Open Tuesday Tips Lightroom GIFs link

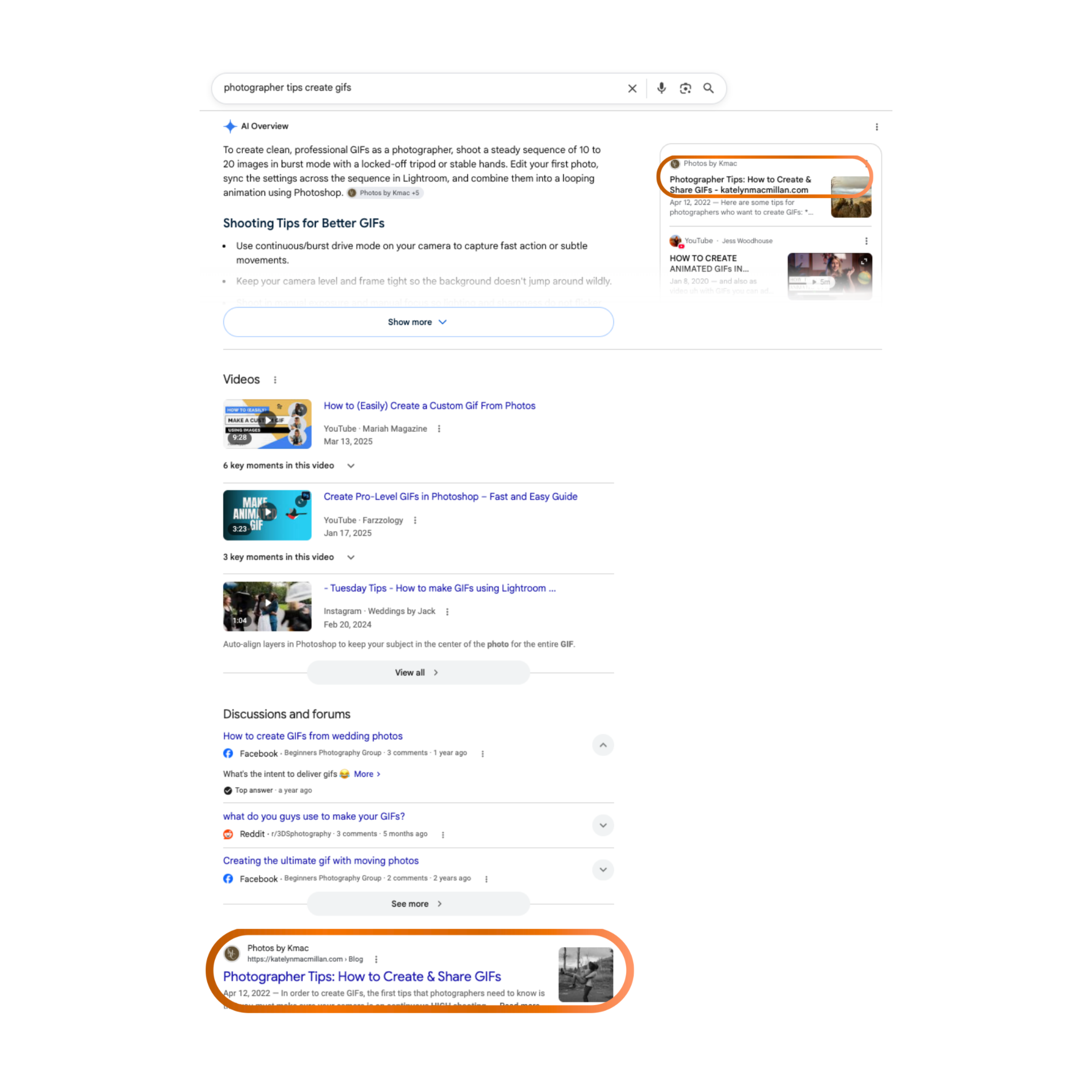coord(440,588)
